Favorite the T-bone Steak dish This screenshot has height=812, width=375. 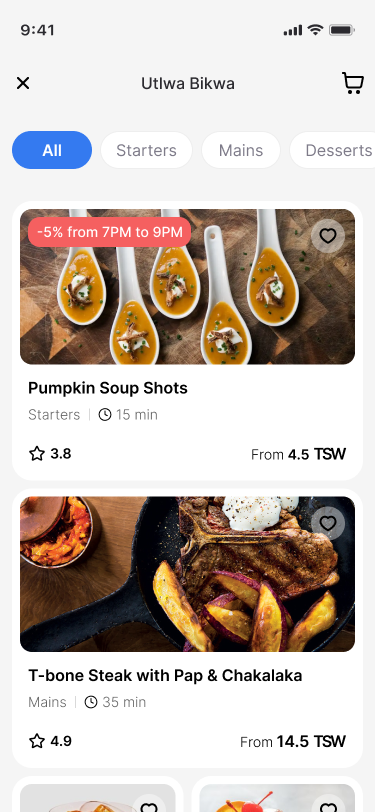(x=327, y=524)
